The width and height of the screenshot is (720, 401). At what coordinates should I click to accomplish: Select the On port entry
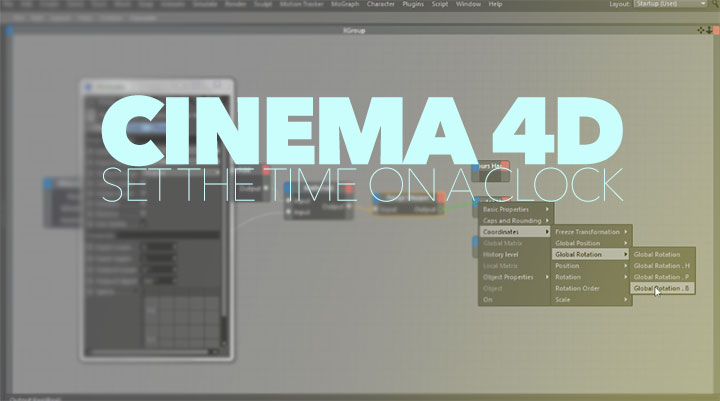click(x=516, y=299)
